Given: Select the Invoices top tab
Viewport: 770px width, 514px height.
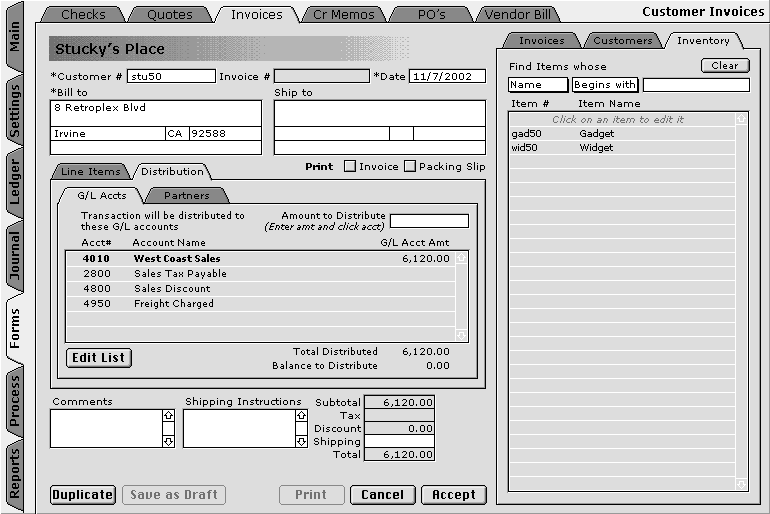Looking at the screenshot, I should coord(257,15).
